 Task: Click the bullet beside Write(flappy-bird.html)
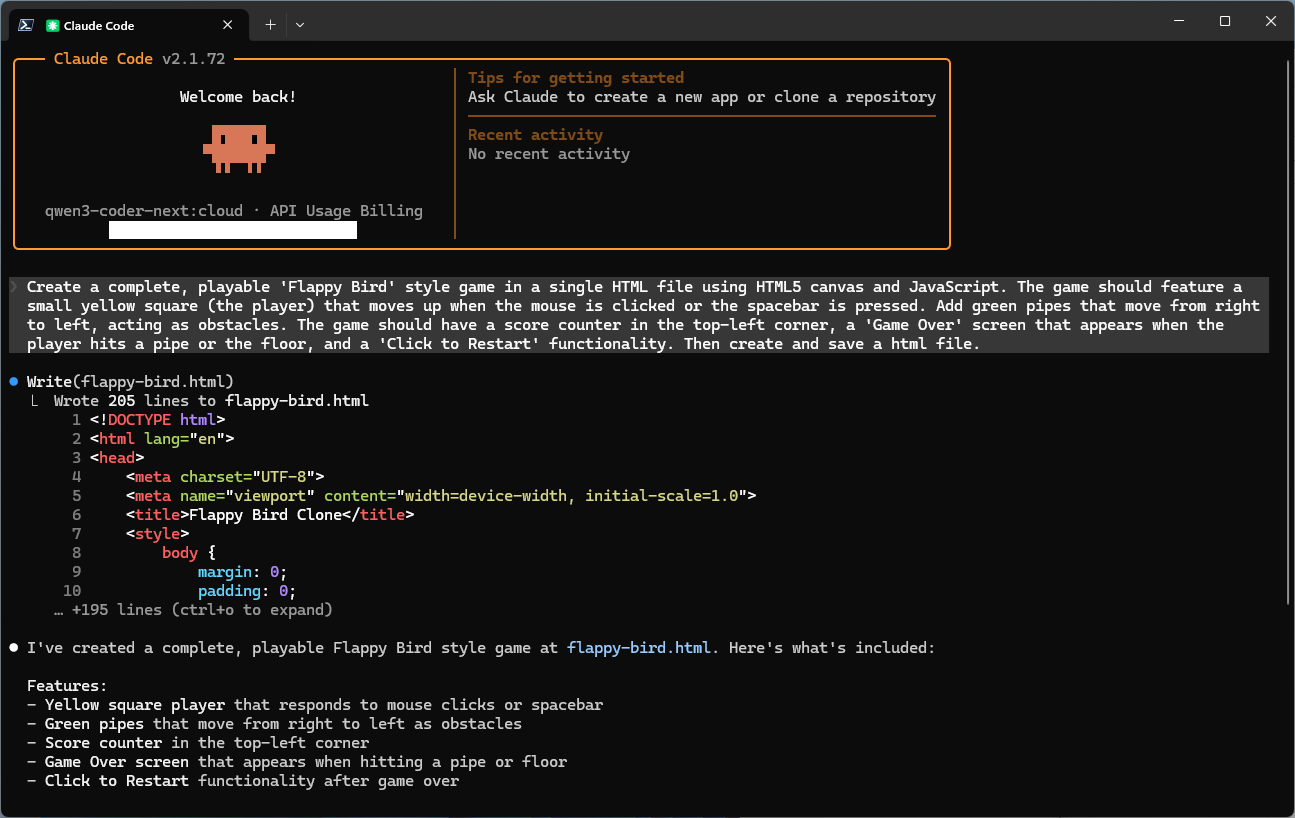[13, 380]
